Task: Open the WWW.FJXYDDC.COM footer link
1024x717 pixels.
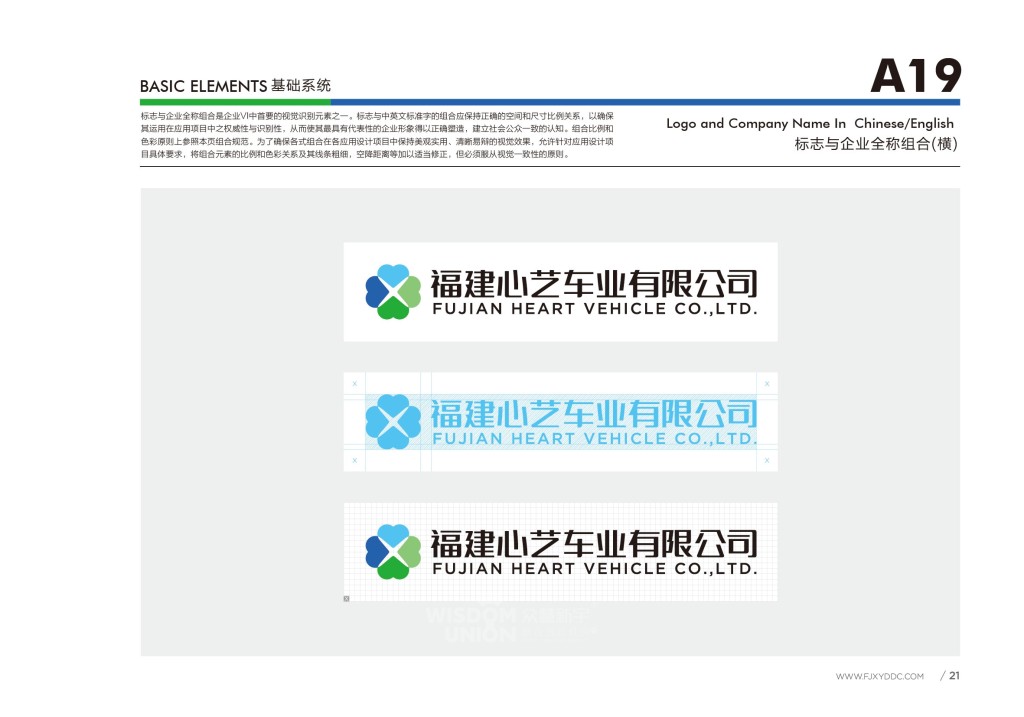Action: click(x=880, y=677)
